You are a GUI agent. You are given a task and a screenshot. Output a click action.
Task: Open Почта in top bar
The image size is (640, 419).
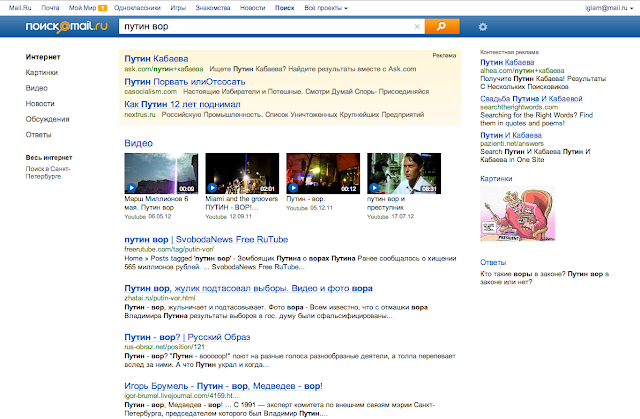tap(50, 8)
